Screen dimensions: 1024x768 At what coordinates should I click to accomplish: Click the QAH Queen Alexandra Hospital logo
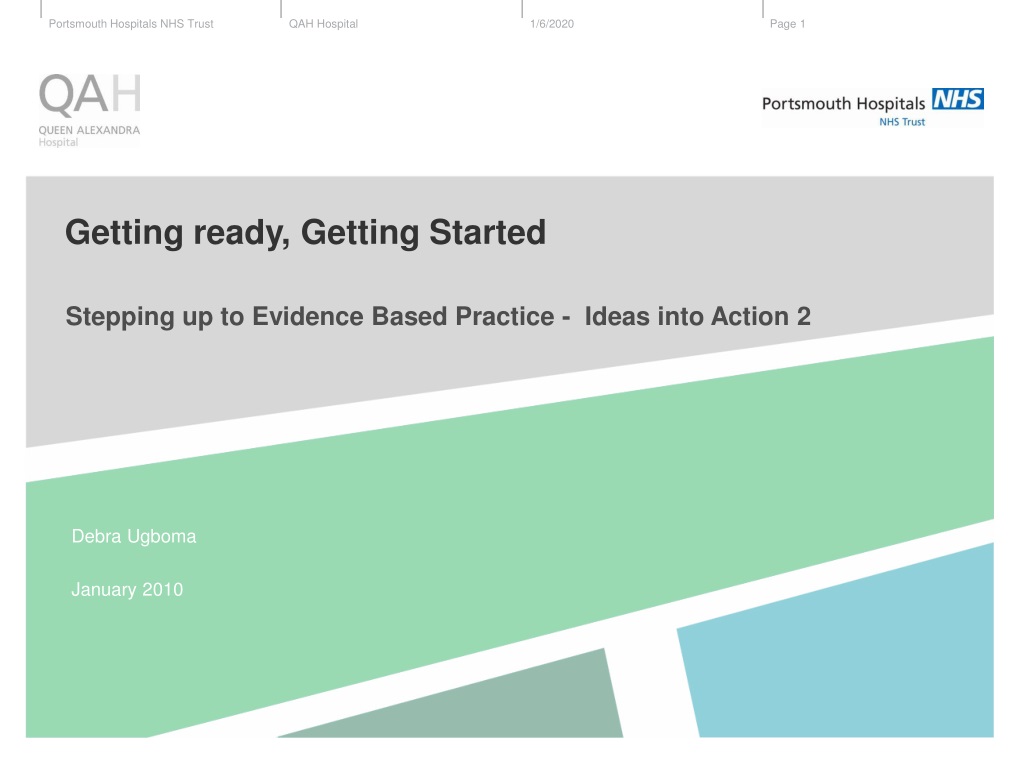[89, 110]
